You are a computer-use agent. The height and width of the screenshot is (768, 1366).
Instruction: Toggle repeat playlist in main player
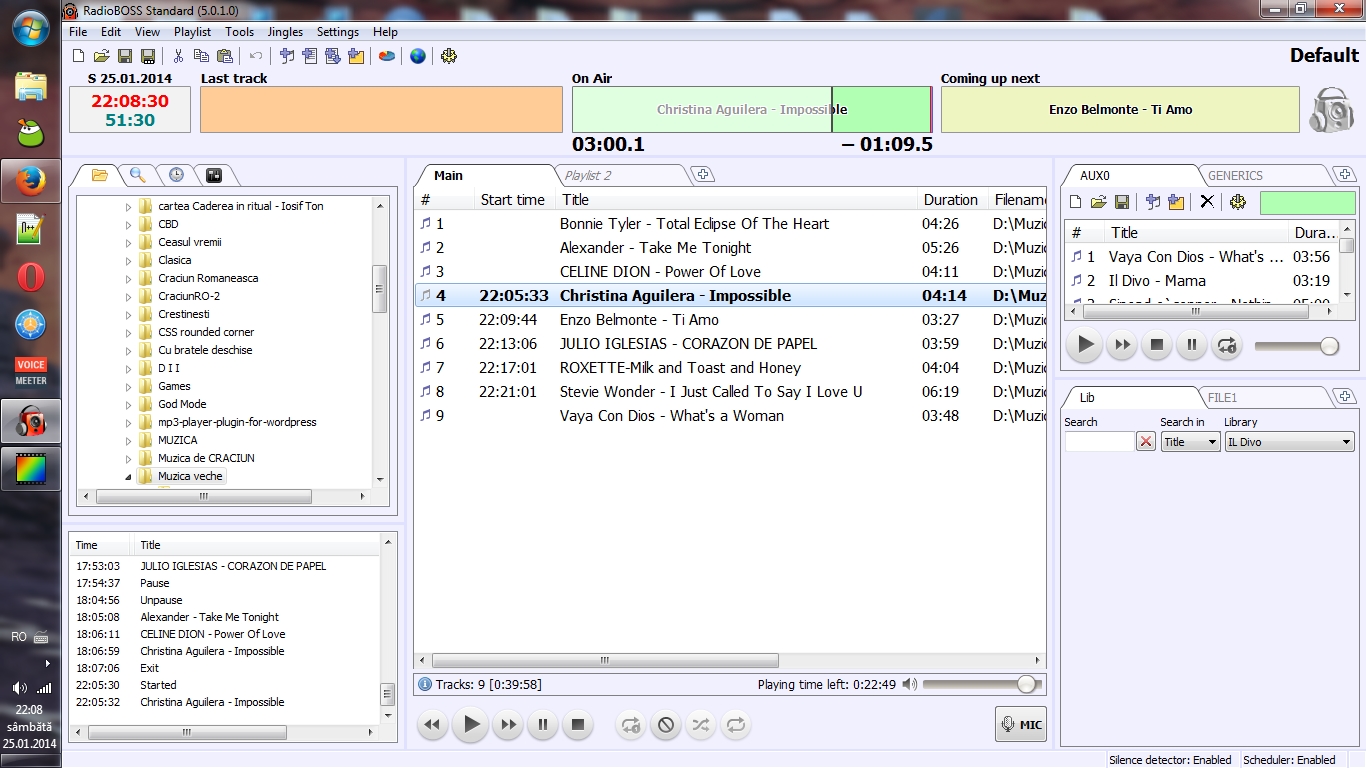[736, 725]
